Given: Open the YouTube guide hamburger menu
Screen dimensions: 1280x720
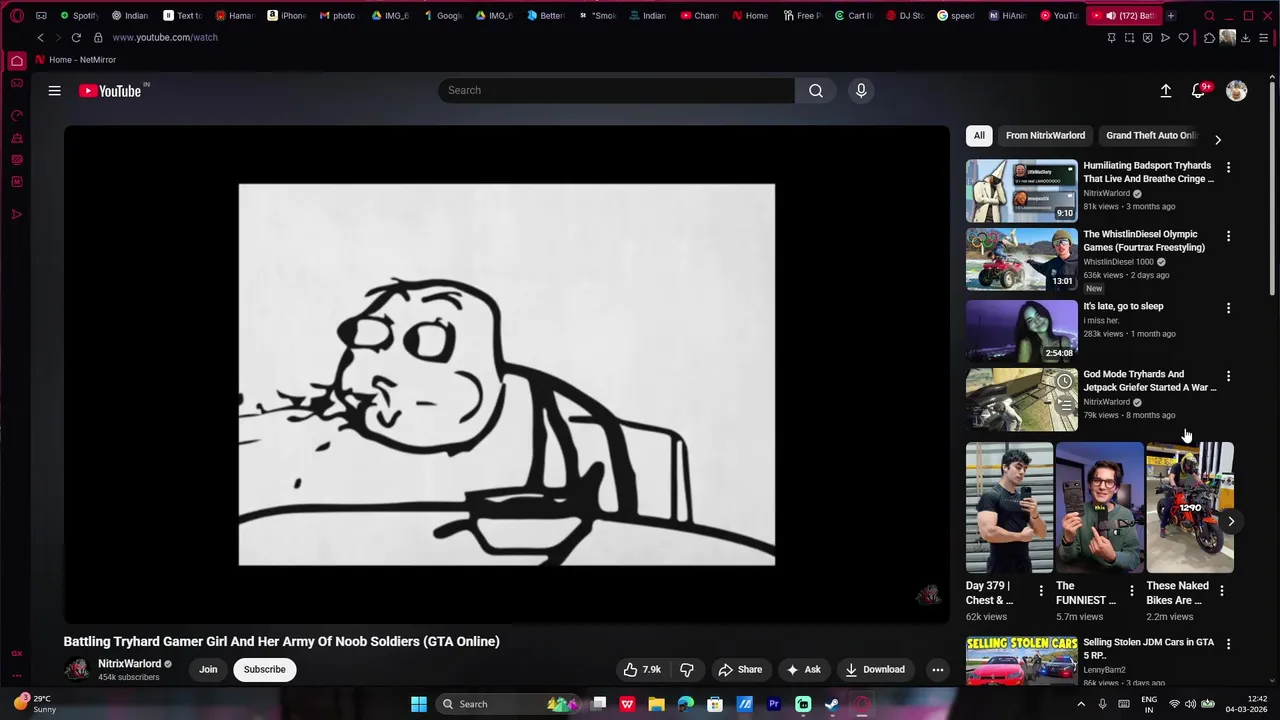Looking at the screenshot, I should pos(55,91).
